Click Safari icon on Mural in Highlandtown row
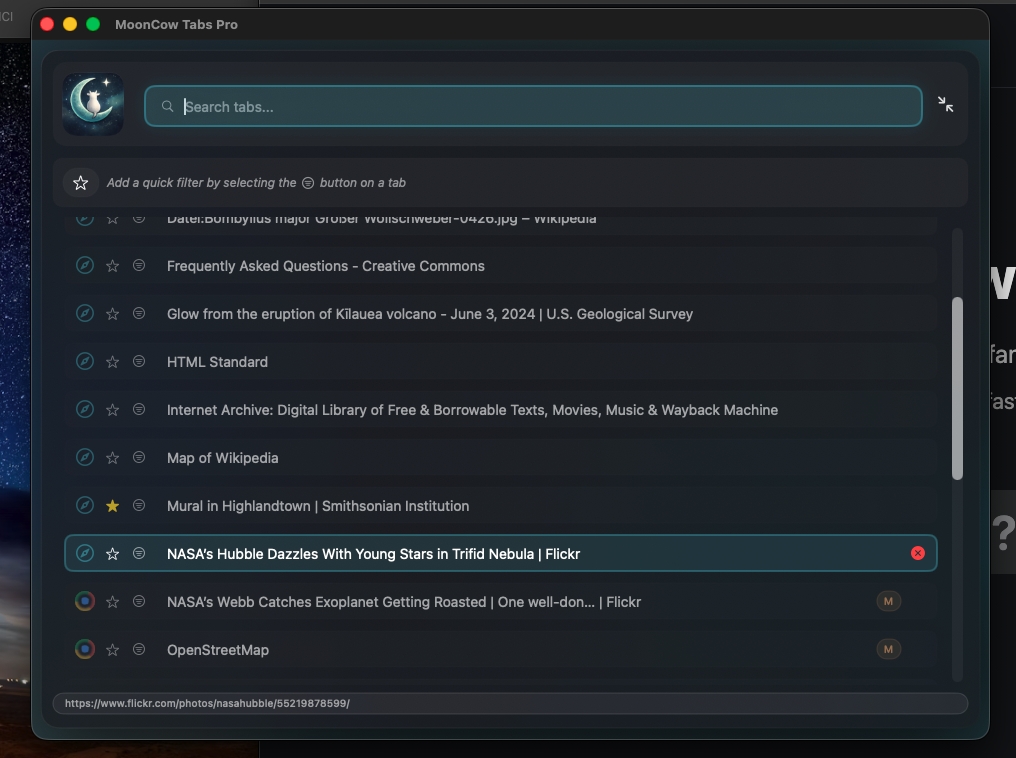Screen dimensions: 1016x758 pyautogui.click(x=85, y=505)
